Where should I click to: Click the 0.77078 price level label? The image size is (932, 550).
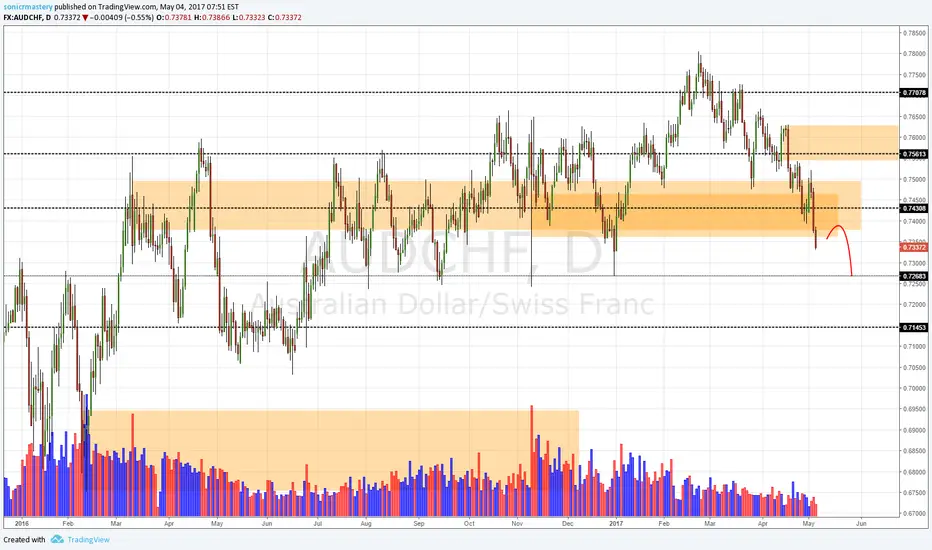click(x=914, y=93)
